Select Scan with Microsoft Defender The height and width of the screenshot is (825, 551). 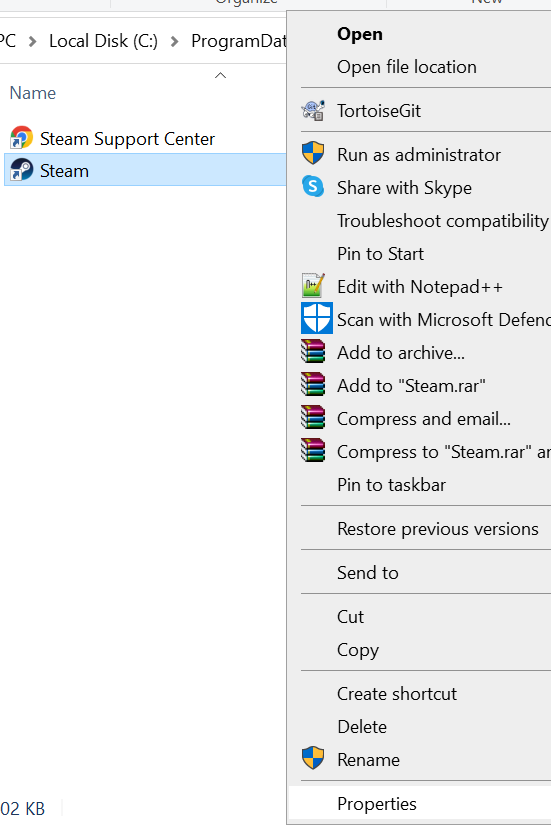444,319
